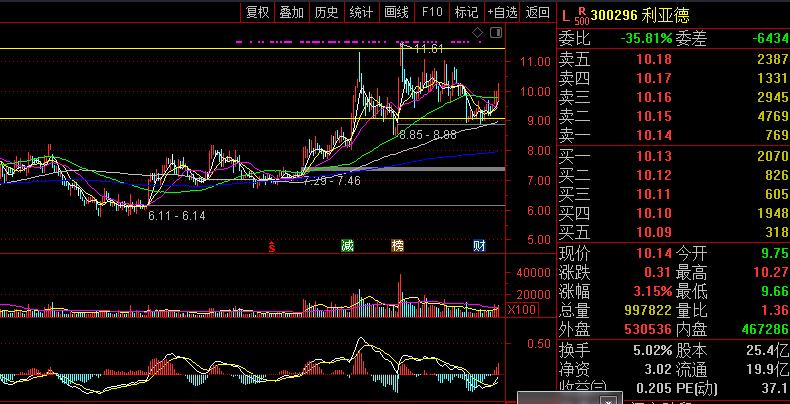
Task: Click the 7.29 - 7.46 gap label
Action: (332, 180)
